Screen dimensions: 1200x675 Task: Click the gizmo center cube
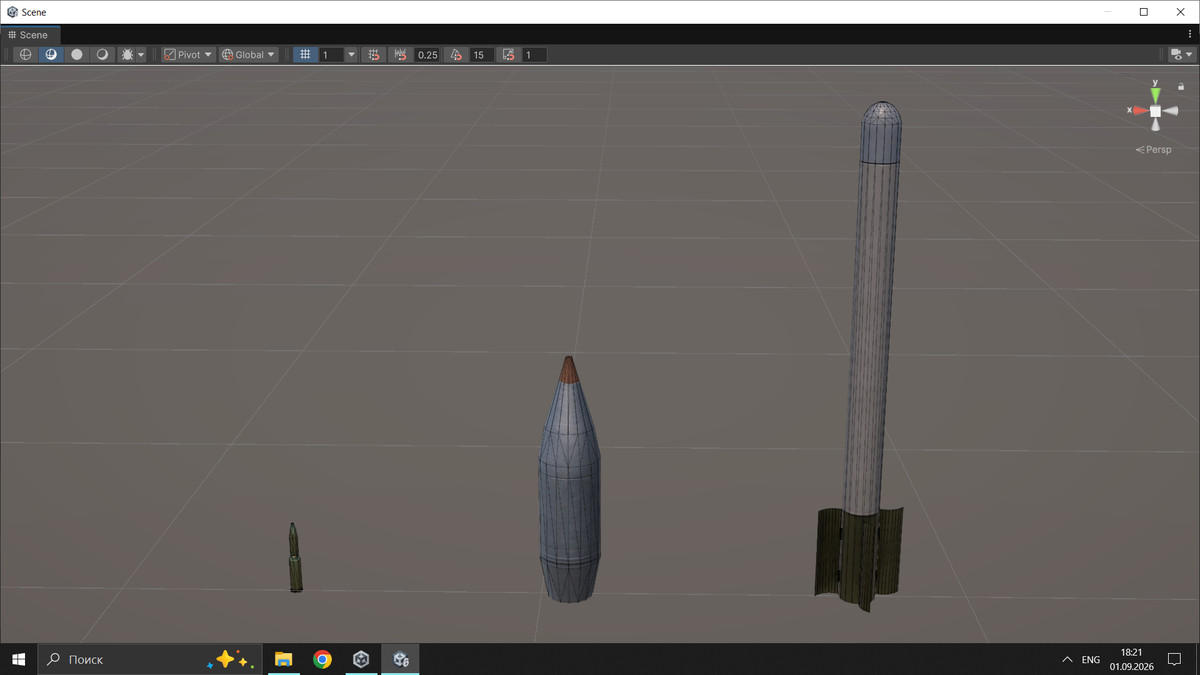click(x=1155, y=111)
